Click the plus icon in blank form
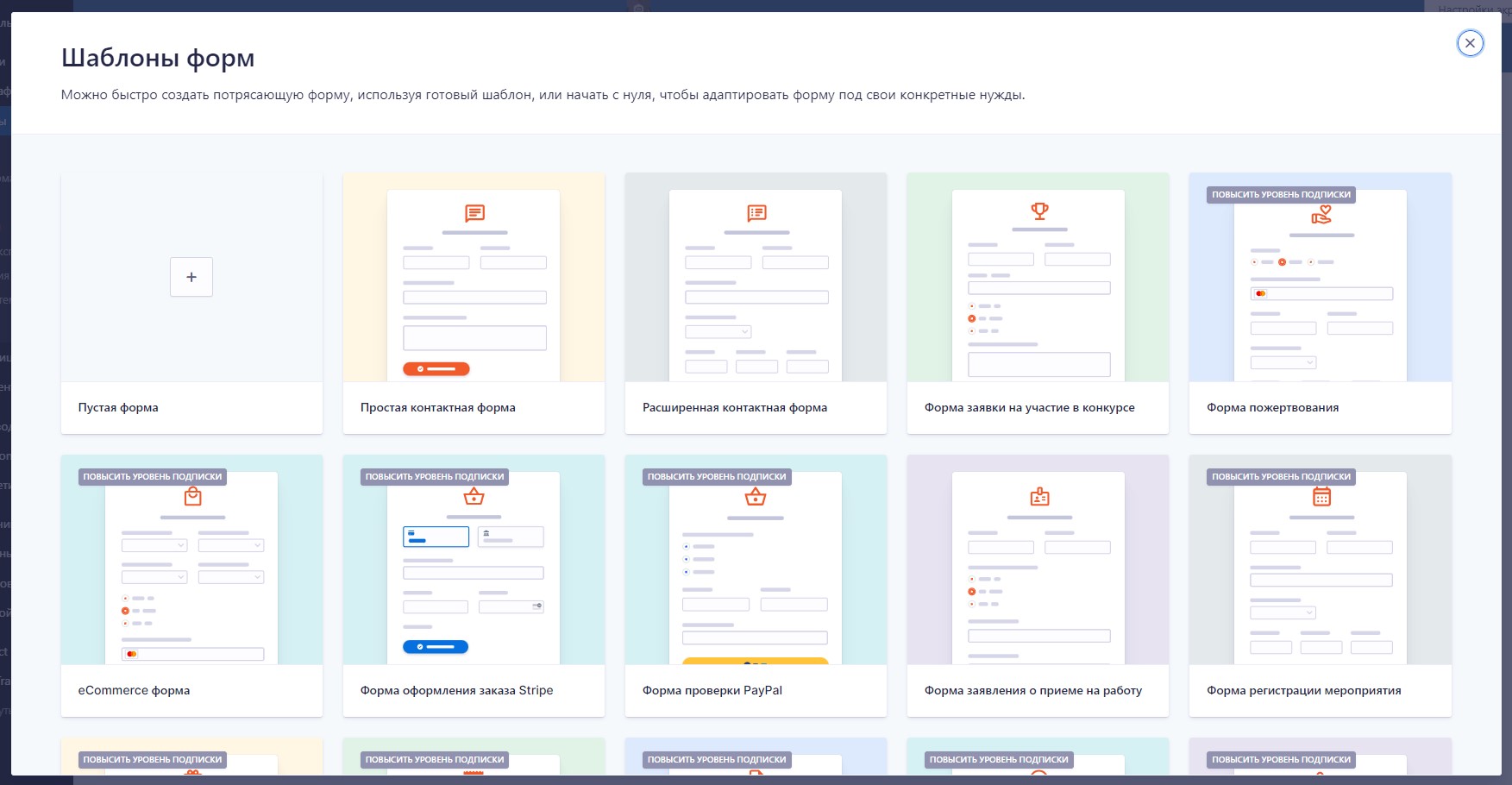The width and height of the screenshot is (1512, 785). point(191,277)
